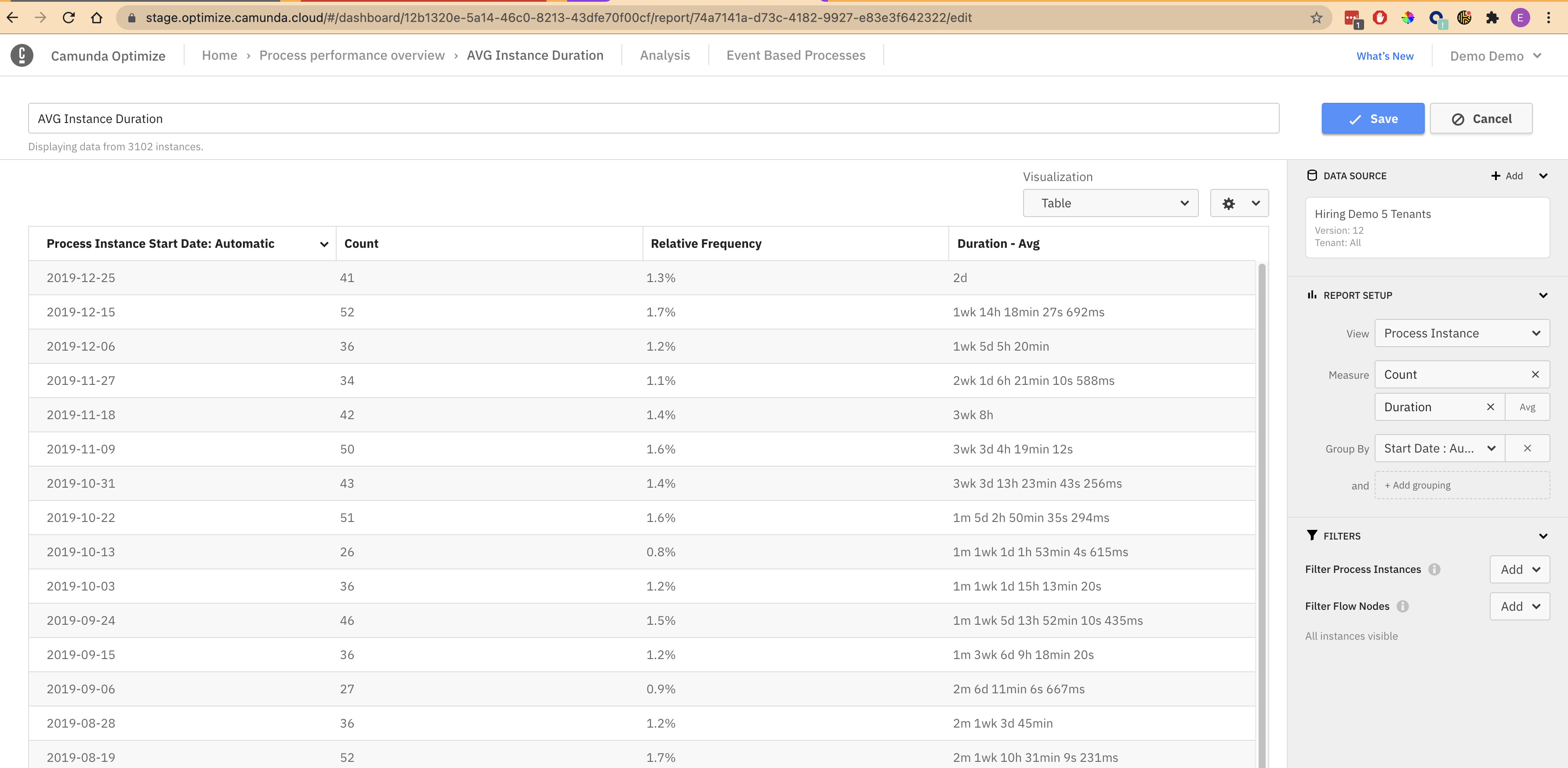
Task: Click the 2019-12-25 date cell
Action: tap(80, 278)
